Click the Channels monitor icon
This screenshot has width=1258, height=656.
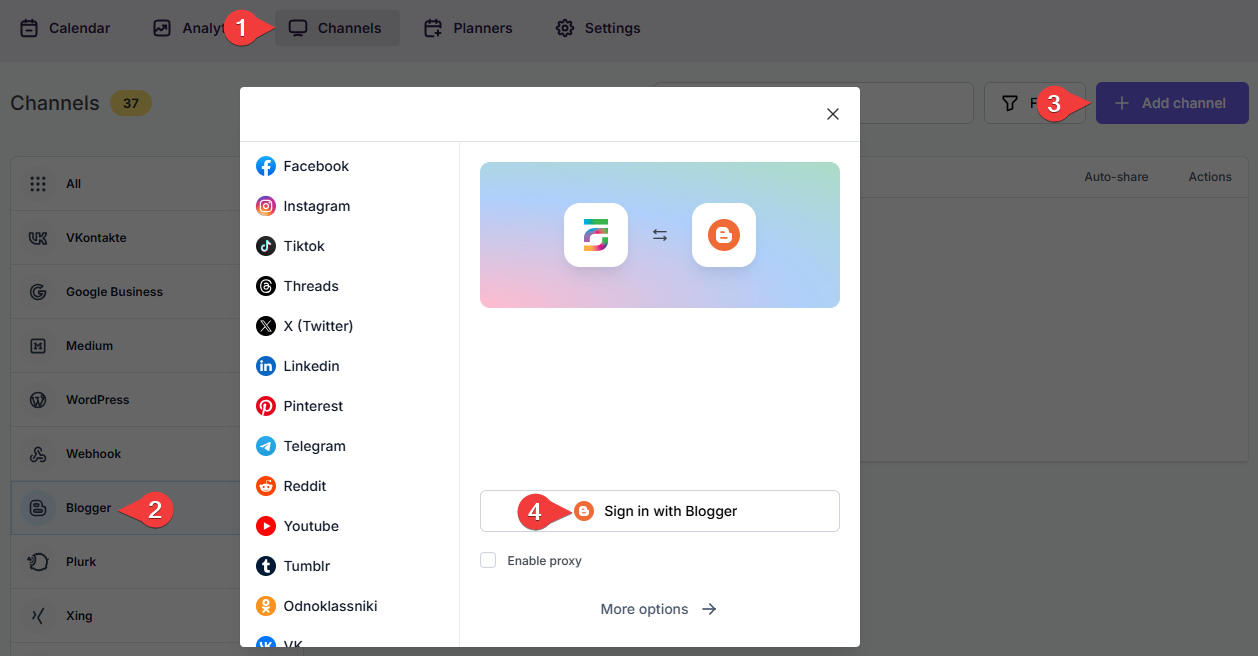(x=297, y=28)
